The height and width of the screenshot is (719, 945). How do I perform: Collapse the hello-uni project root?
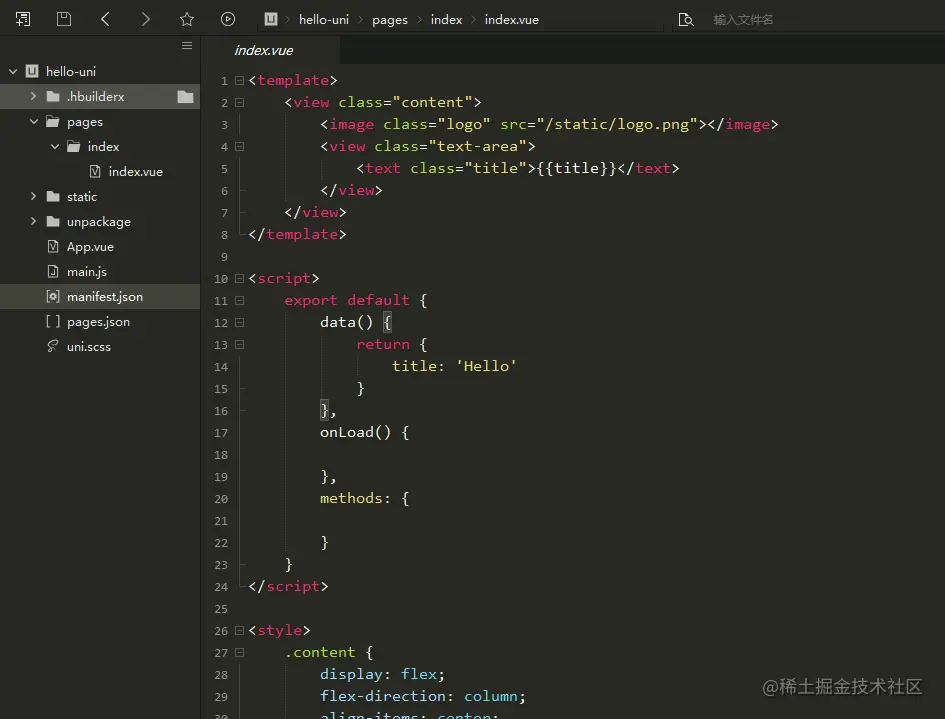tap(13, 71)
